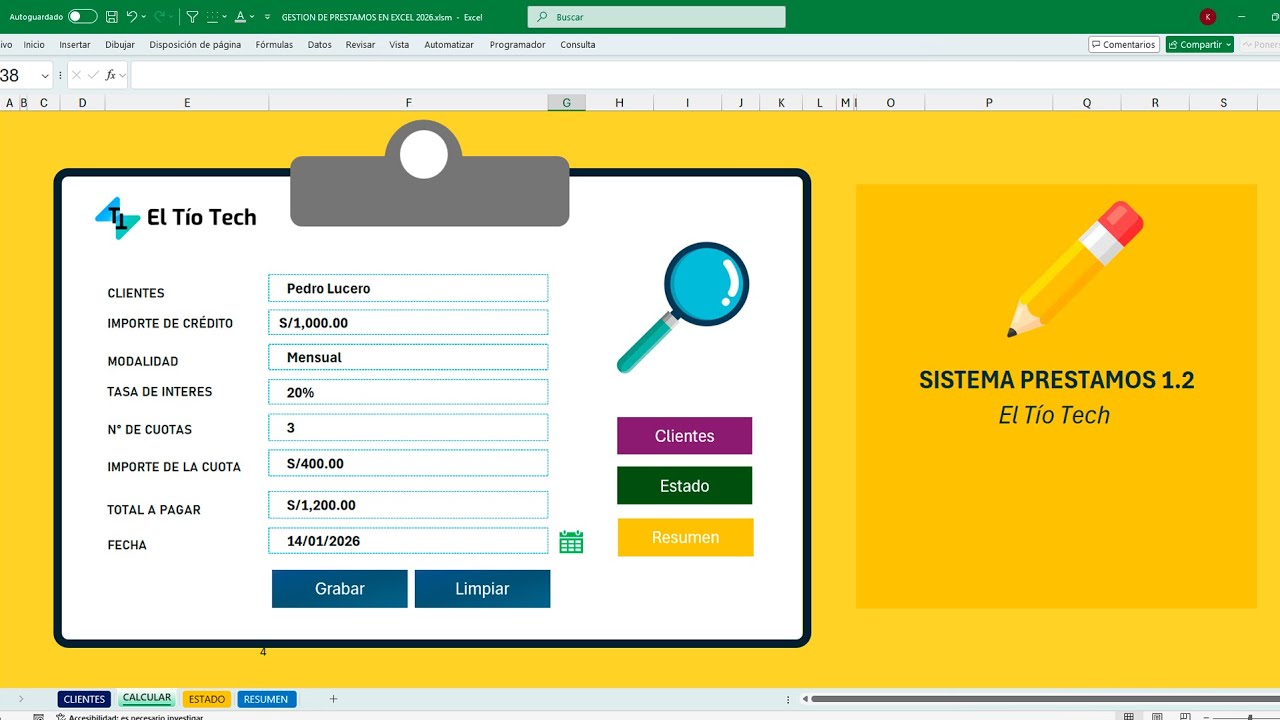Open the Font color dropdown arrow
This screenshot has width=1280, height=720.
click(x=252, y=17)
